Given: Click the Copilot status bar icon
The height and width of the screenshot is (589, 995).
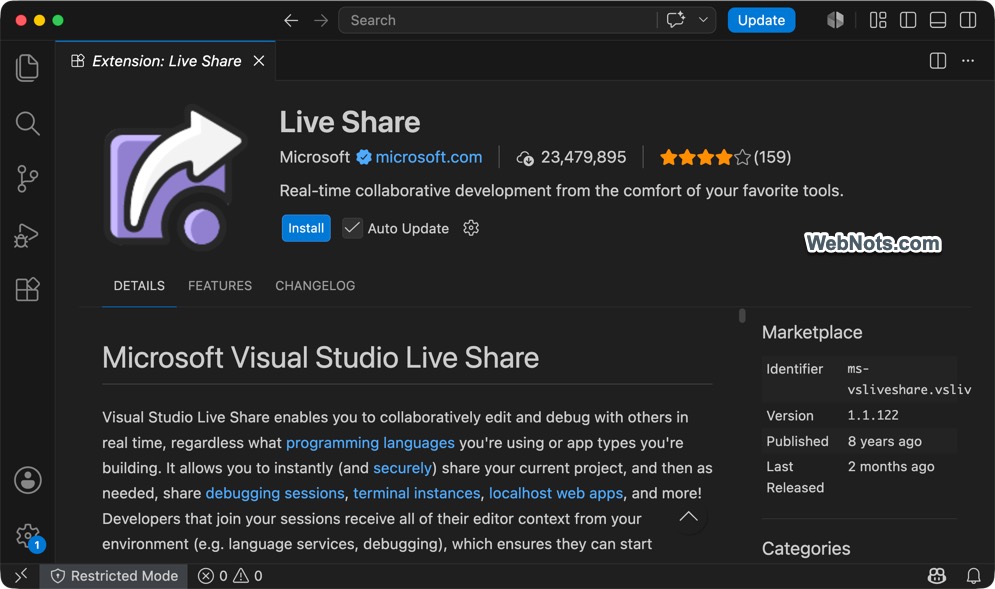Looking at the screenshot, I should tap(937, 576).
